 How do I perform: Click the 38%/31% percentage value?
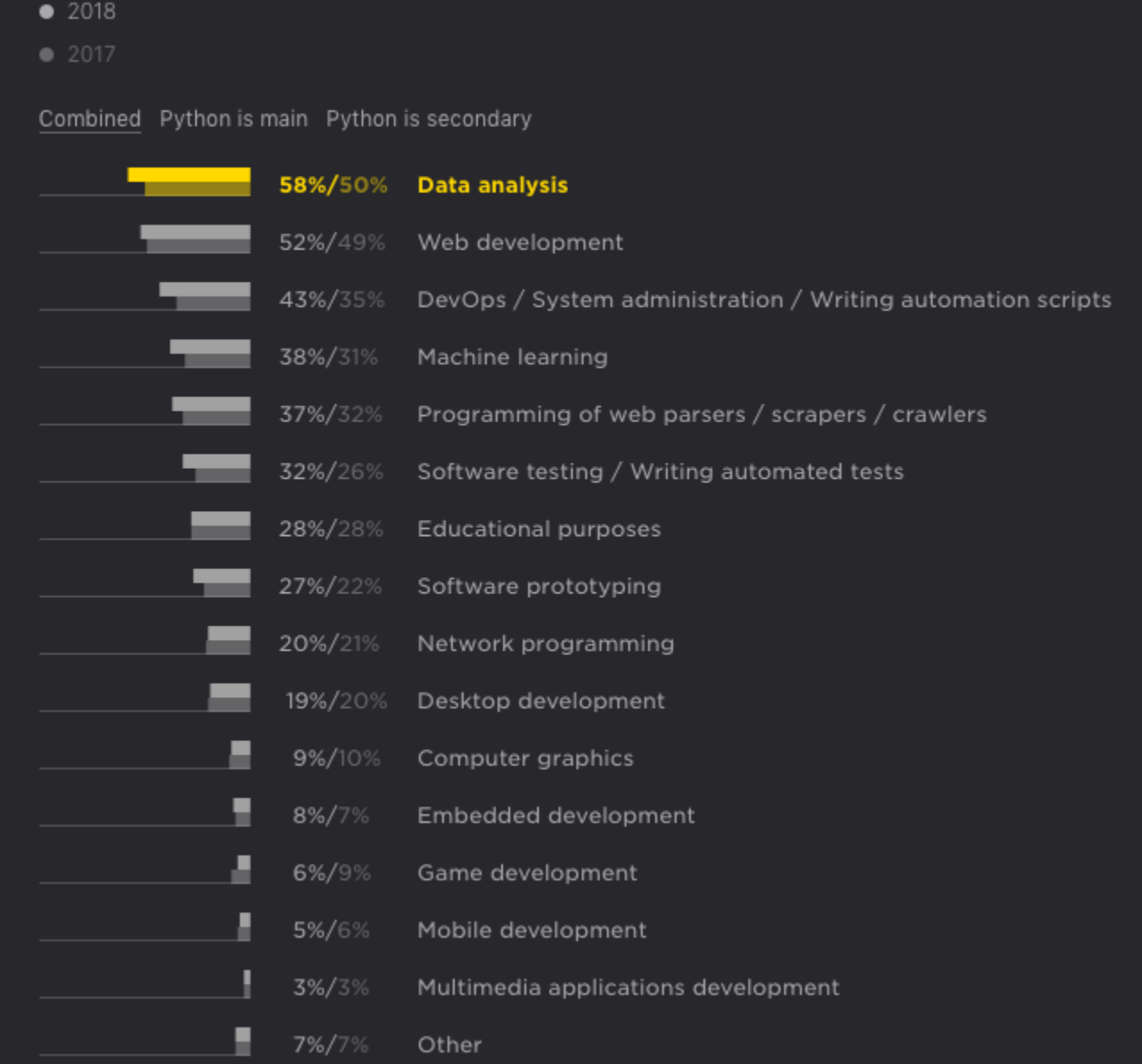(328, 357)
